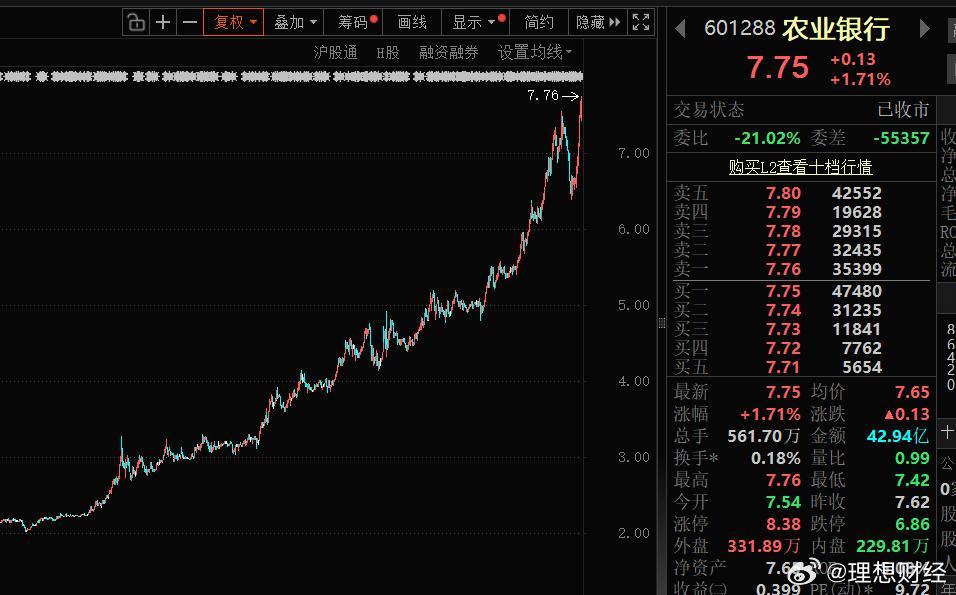Screen dimensions: 956x595
Task: Click the lock icon in chart toolbar
Action: pyautogui.click(x=135, y=23)
